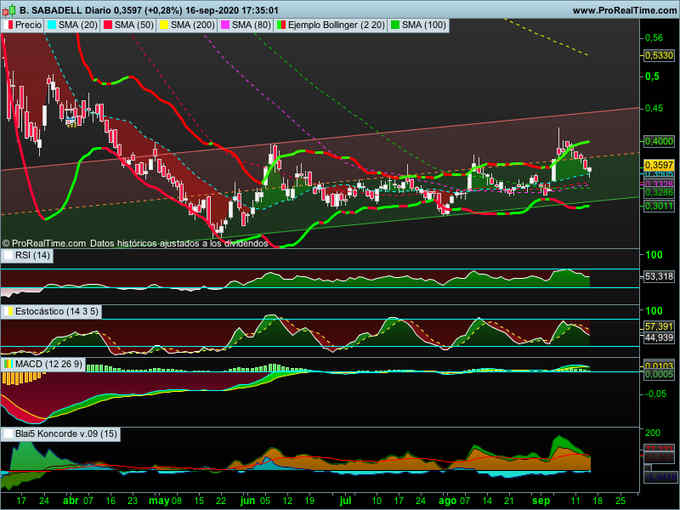Click the yellow 0,5330 price tag
The image size is (680, 510).
pos(658,56)
